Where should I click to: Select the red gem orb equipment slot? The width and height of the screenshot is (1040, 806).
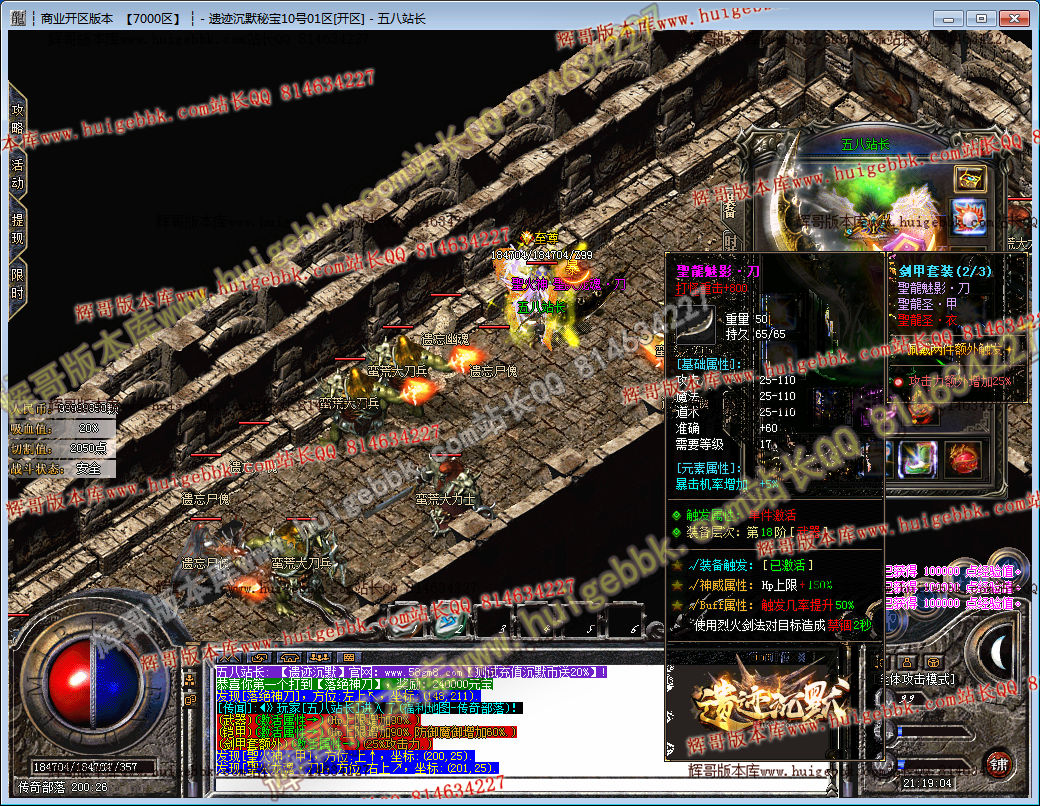tap(962, 459)
